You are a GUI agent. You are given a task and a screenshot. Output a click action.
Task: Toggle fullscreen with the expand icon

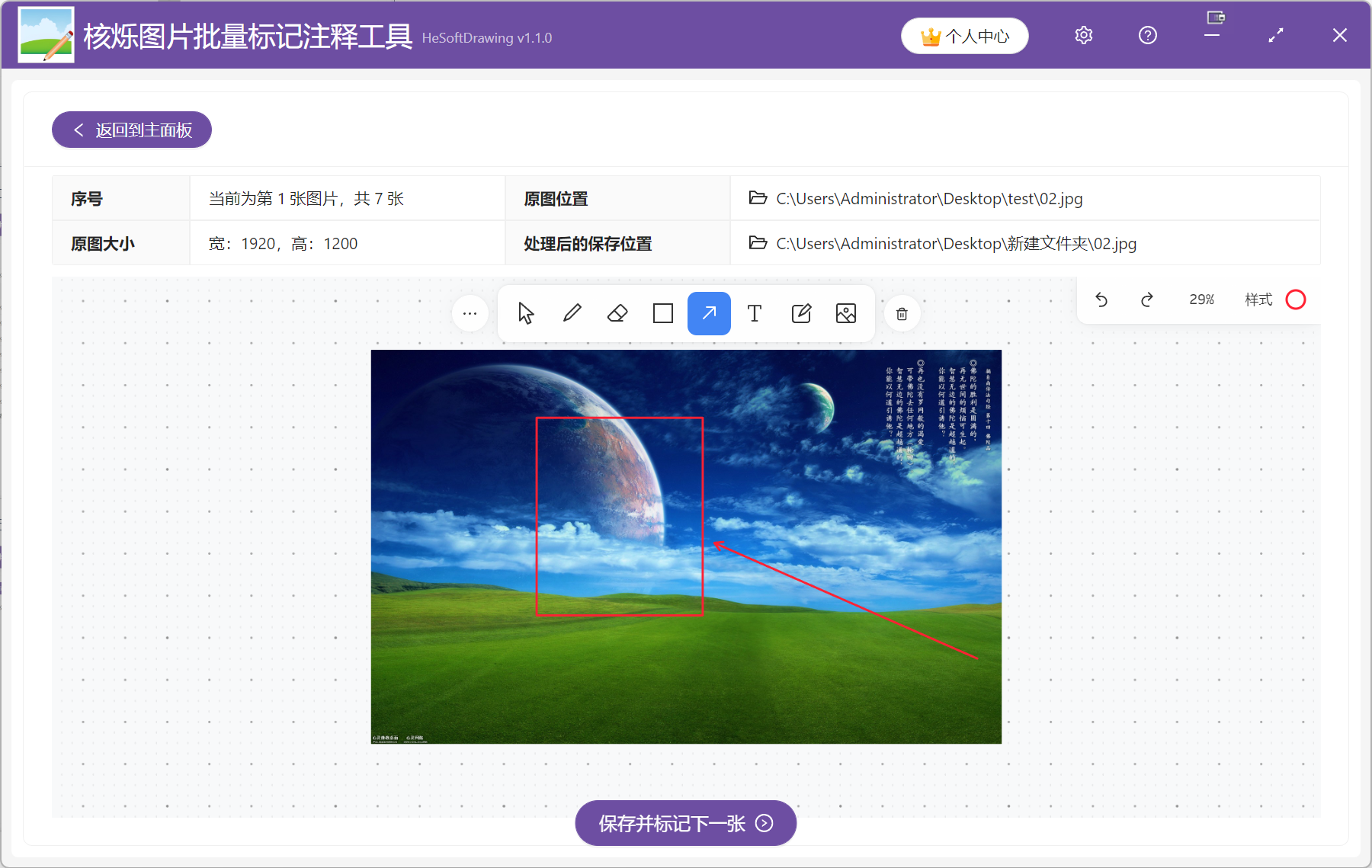[1275, 35]
